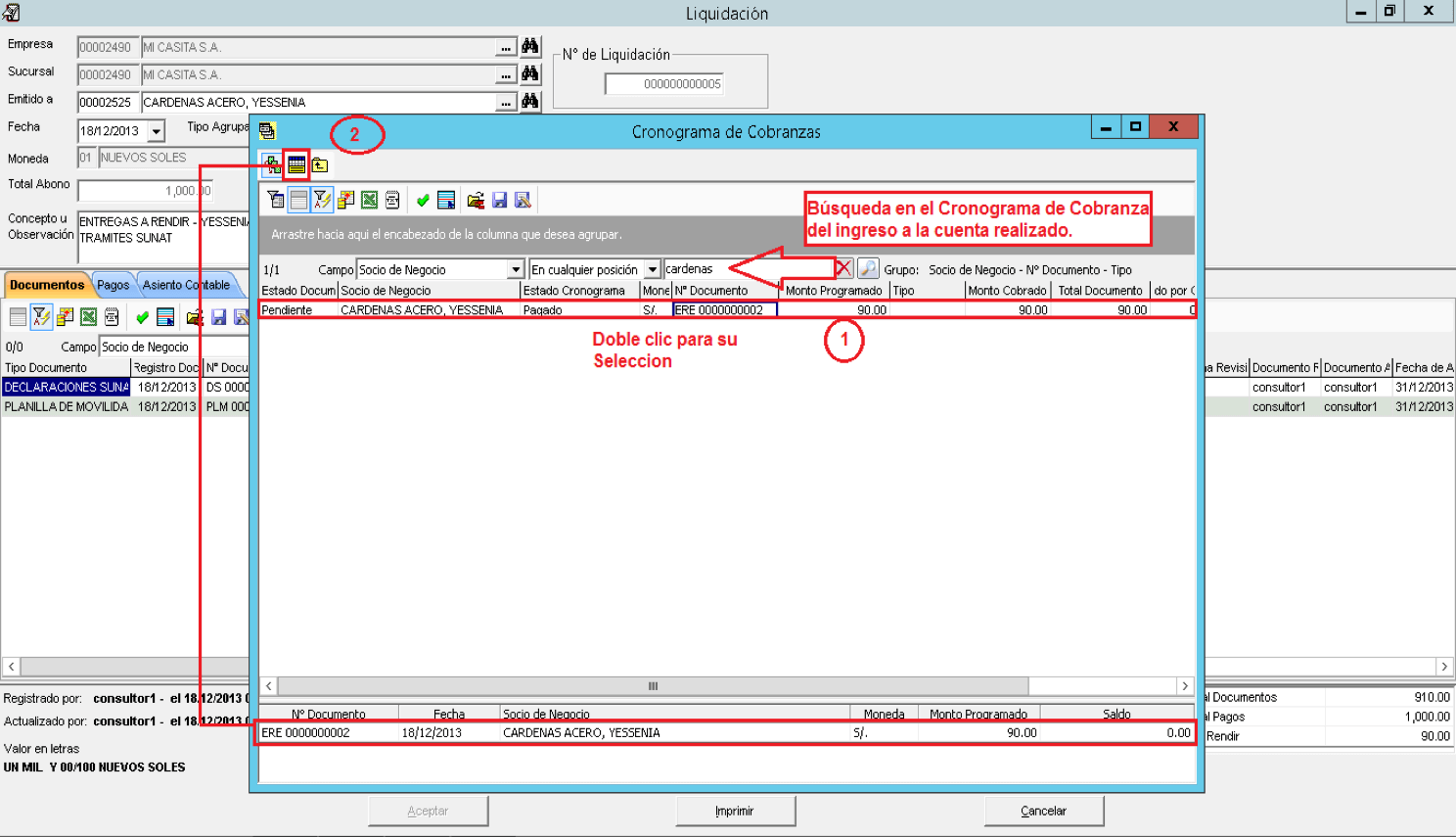Open the Asiento Contable tab
Screen dimensions: 1456x837
(x=186, y=285)
